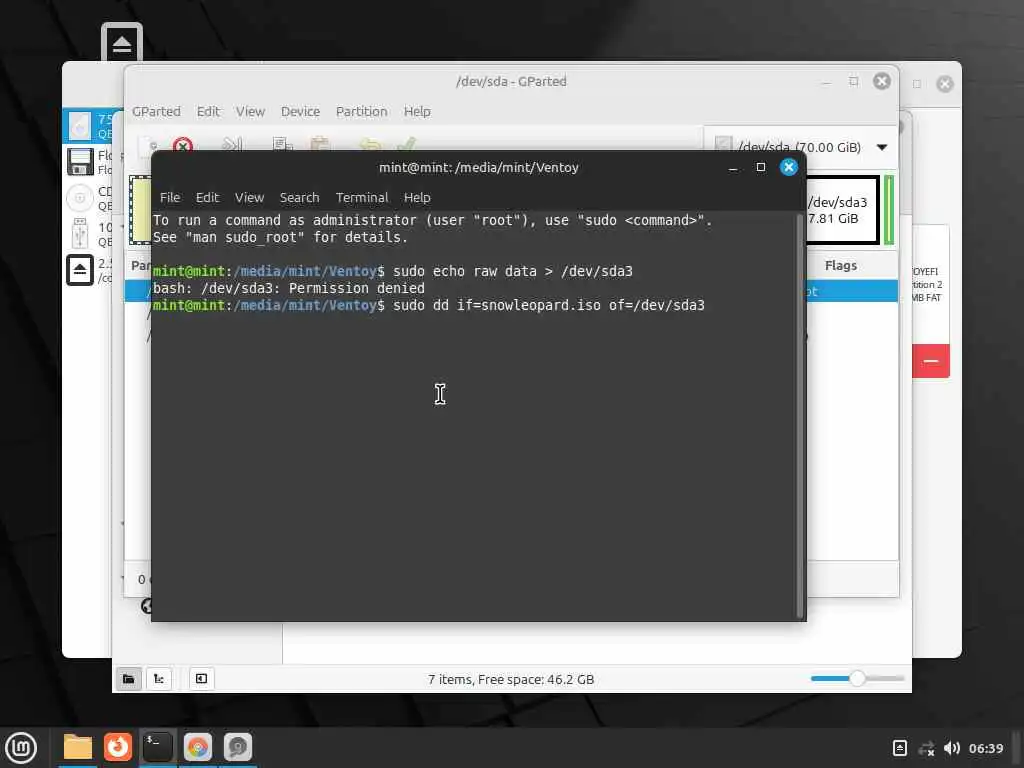This screenshot has height=768, width=1024.
Task: Click the copy partition icon in GParted
Action: [282, 144]
